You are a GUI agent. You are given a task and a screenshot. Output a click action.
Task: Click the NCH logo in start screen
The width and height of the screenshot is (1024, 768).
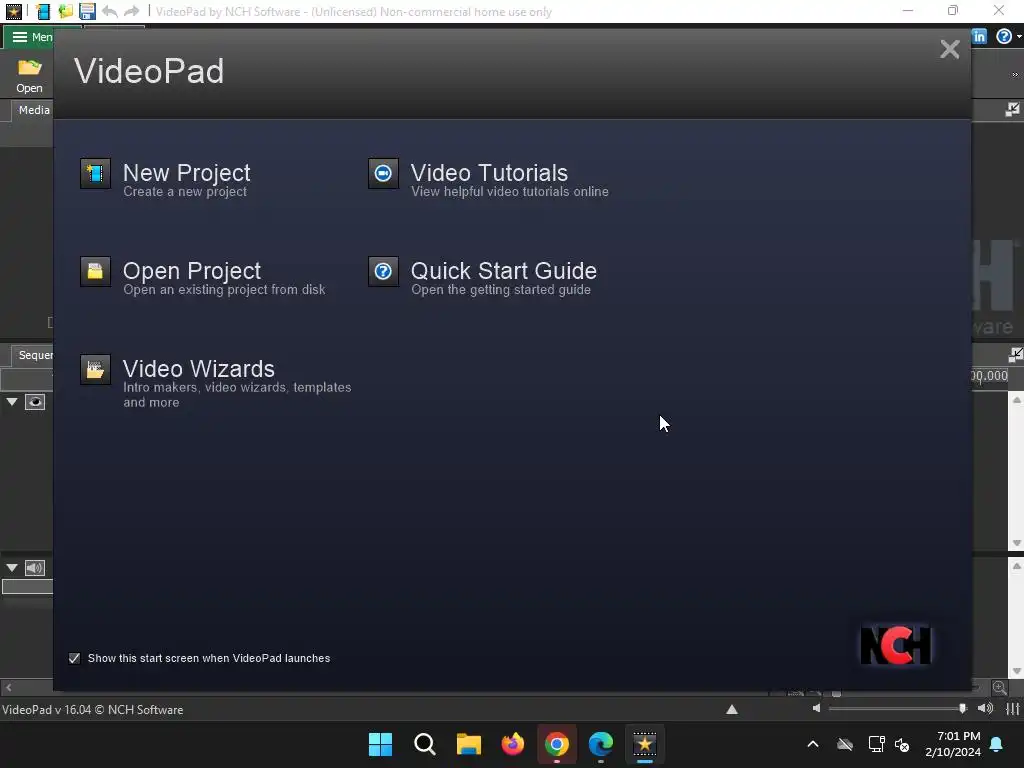895,645
